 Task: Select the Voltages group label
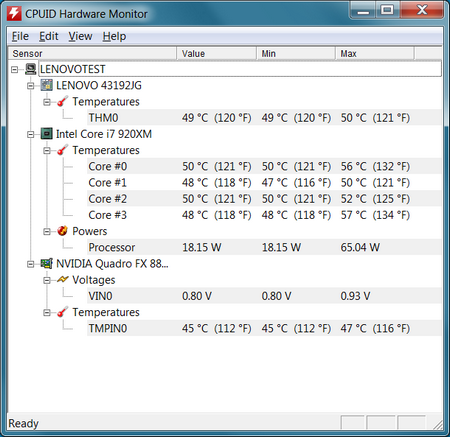tap(94, 280)
